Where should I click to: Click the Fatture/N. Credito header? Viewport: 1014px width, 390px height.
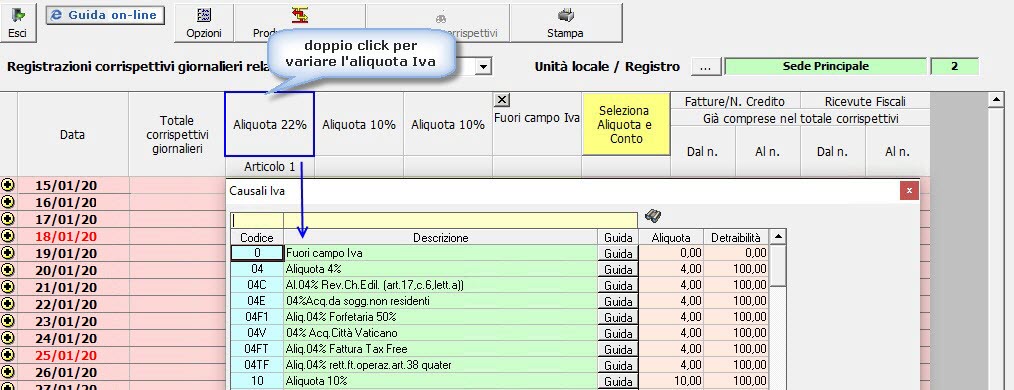735,102
